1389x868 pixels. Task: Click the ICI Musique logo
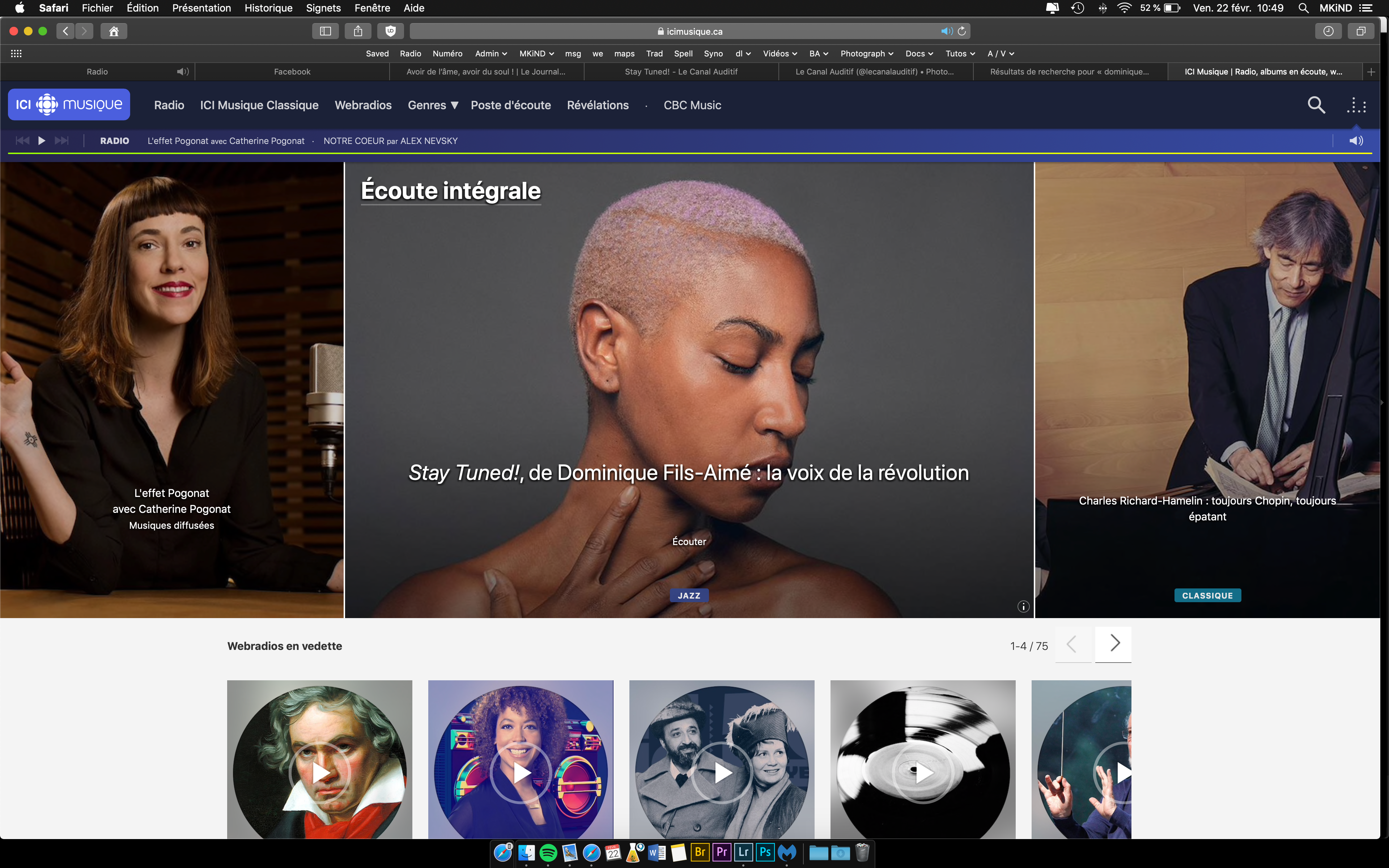coord(69,105)
